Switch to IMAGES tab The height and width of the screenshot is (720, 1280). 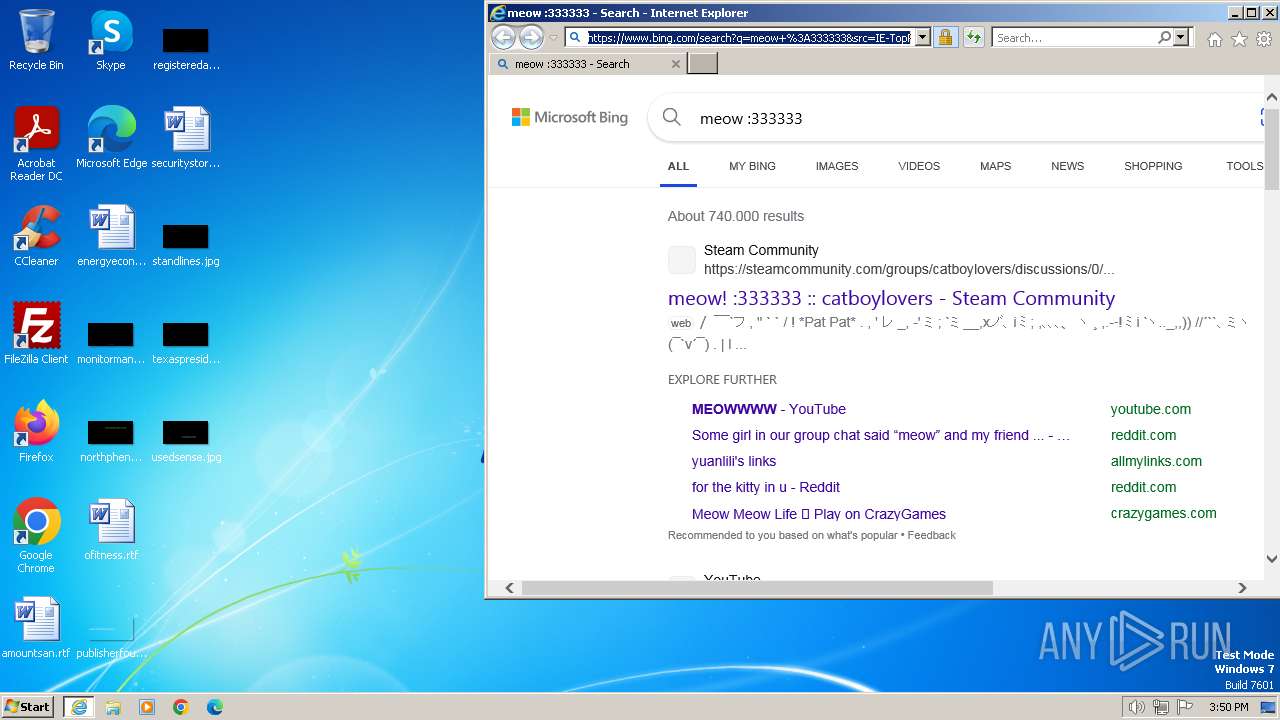click(837, 166)
